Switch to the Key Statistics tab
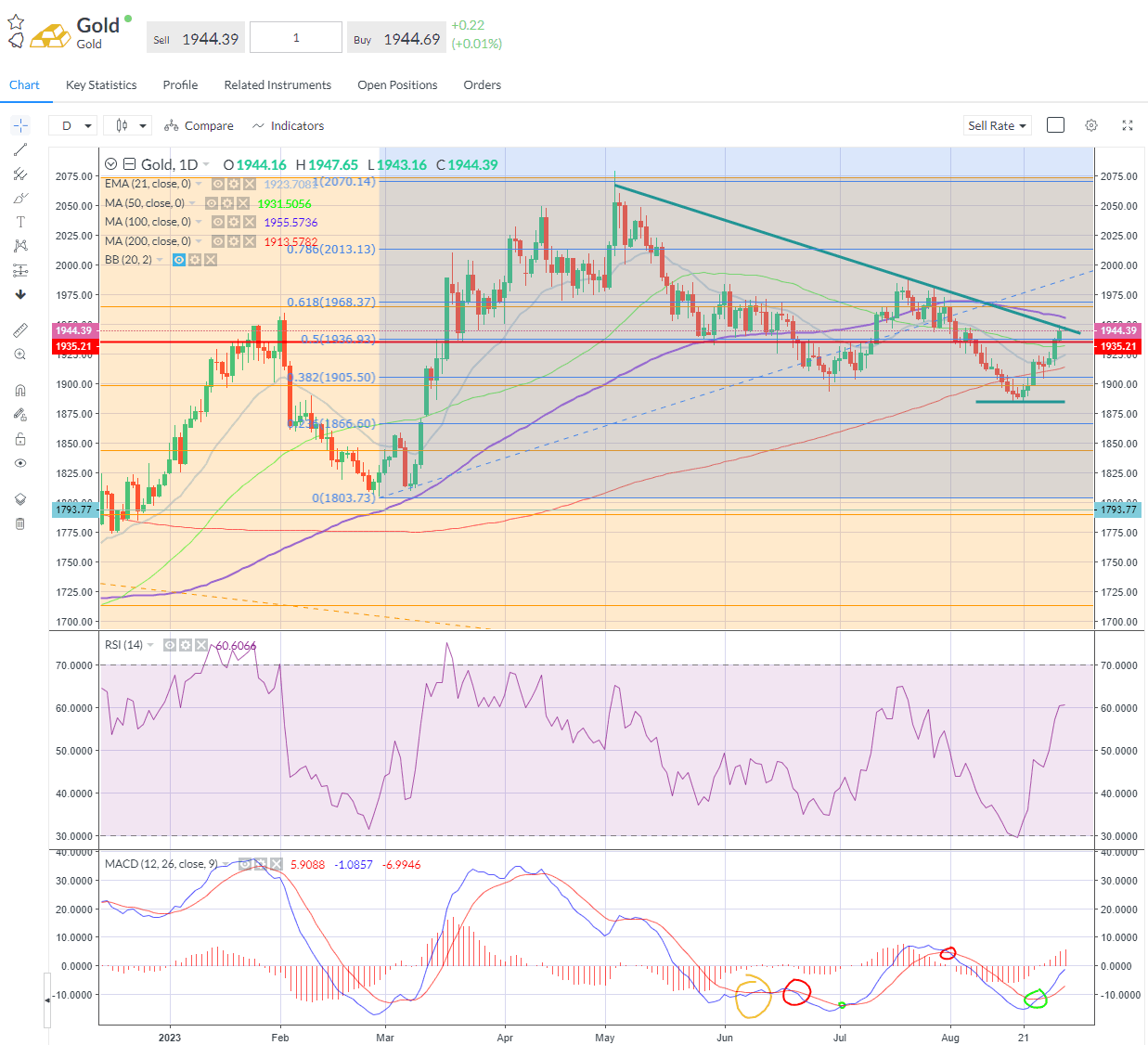Screen dimensions: 1148x1045 (x=101, y=84)
